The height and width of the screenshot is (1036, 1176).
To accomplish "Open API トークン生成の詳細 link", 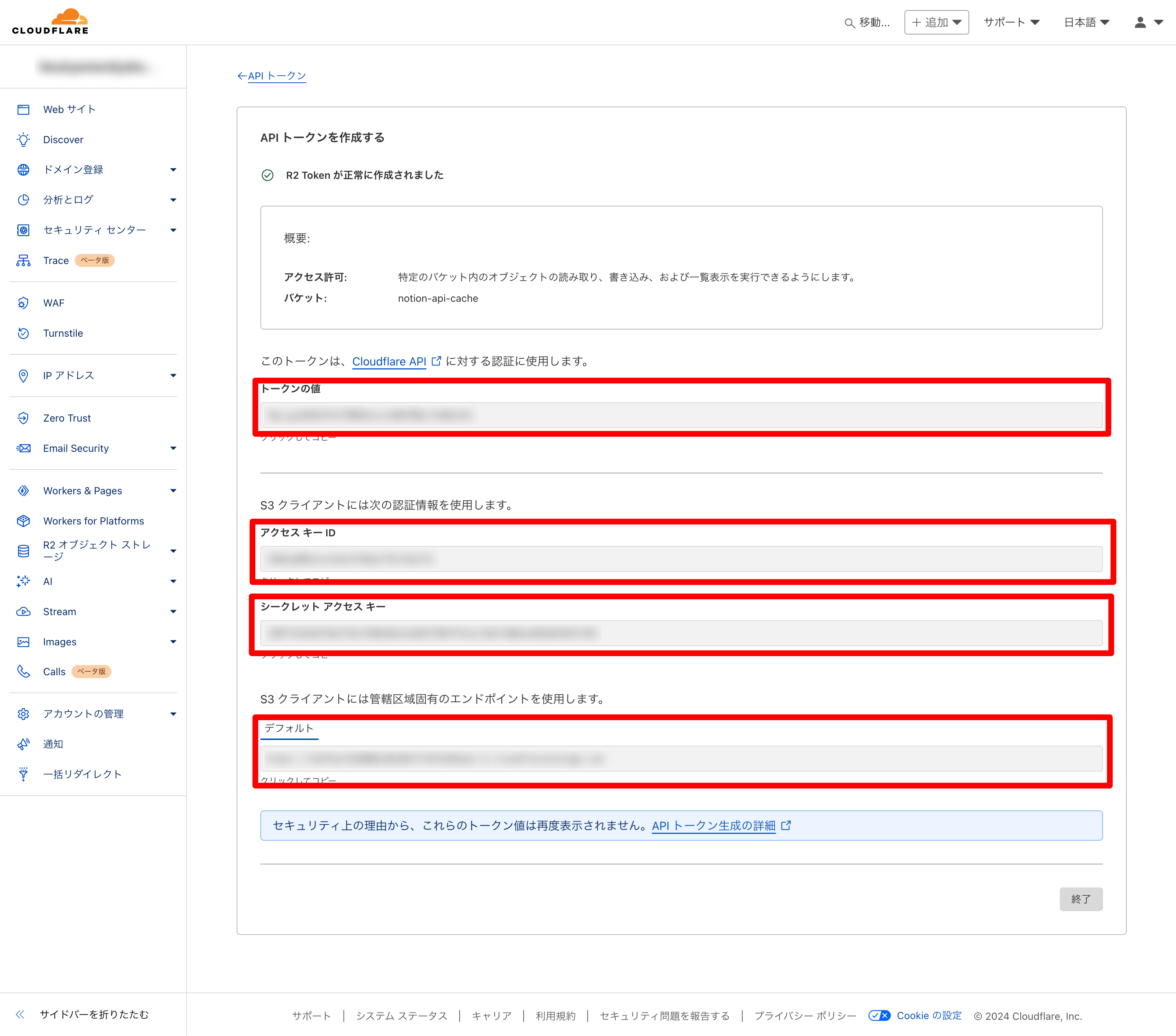I will [x=721, y=826].
